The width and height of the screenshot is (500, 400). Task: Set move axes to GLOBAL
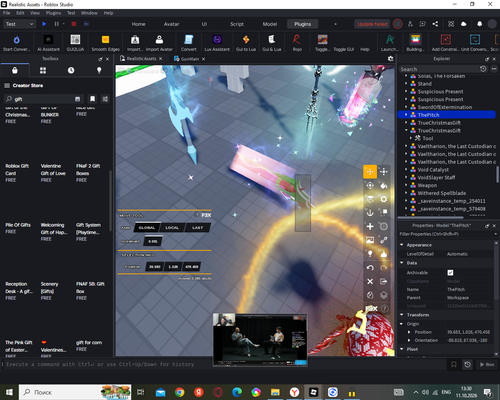click(x=147, y=228)
